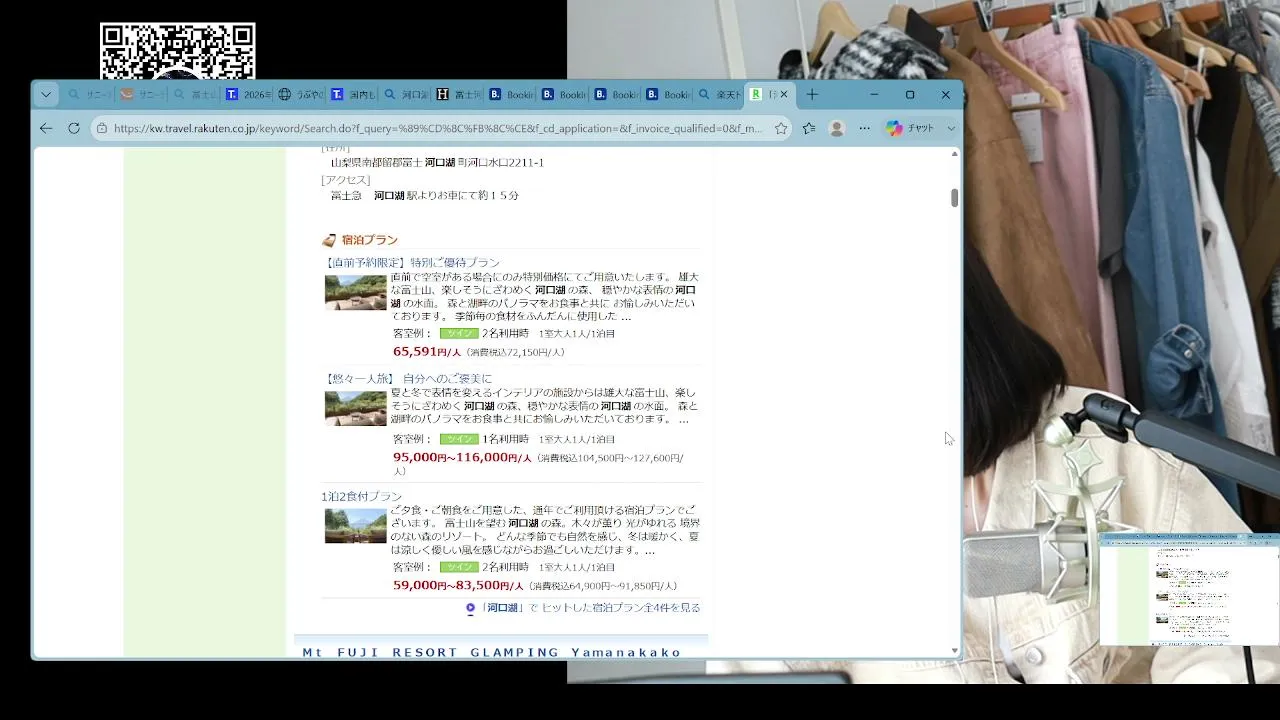Viewport: 1280px width, 720px height.
Task: Switch to the 楽天ト search tab
Action: pyautogui.click(x=719, y=95)
